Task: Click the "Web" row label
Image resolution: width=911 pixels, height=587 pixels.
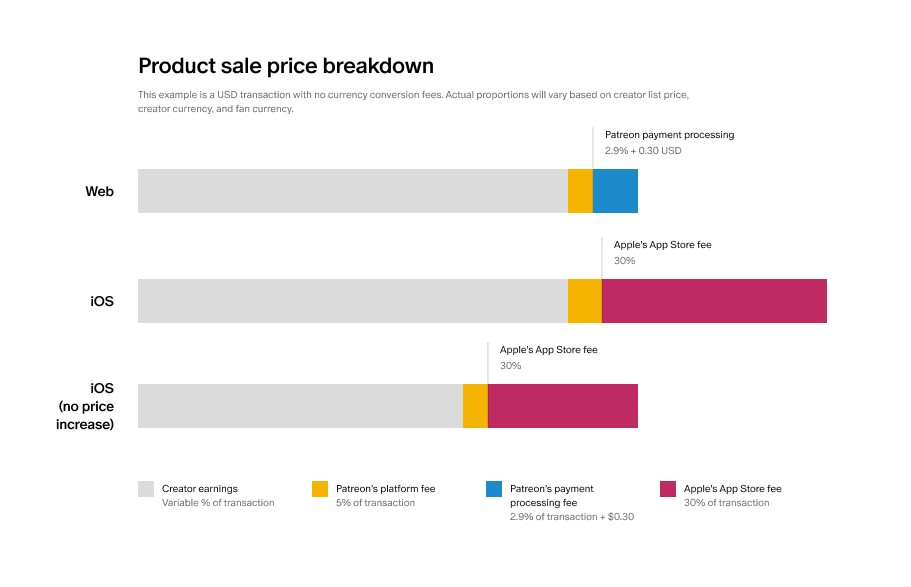Action: (99, 191)
